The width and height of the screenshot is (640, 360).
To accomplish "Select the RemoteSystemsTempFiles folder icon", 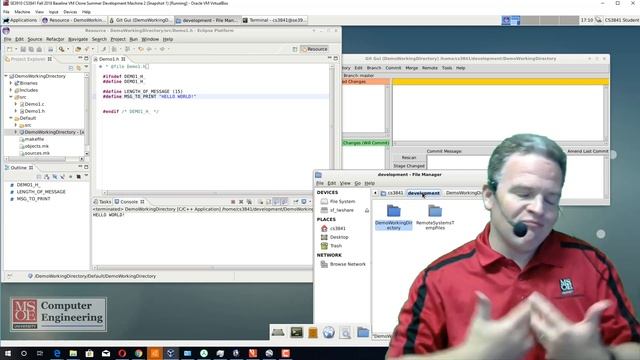I will (x=435, y=211).
